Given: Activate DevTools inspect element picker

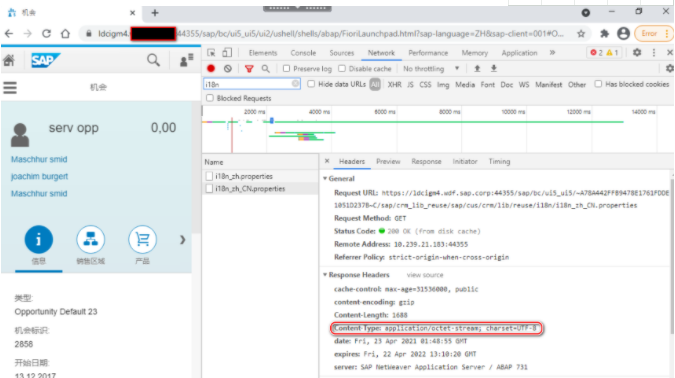Looking at the screenshot, I should [211, 53].
